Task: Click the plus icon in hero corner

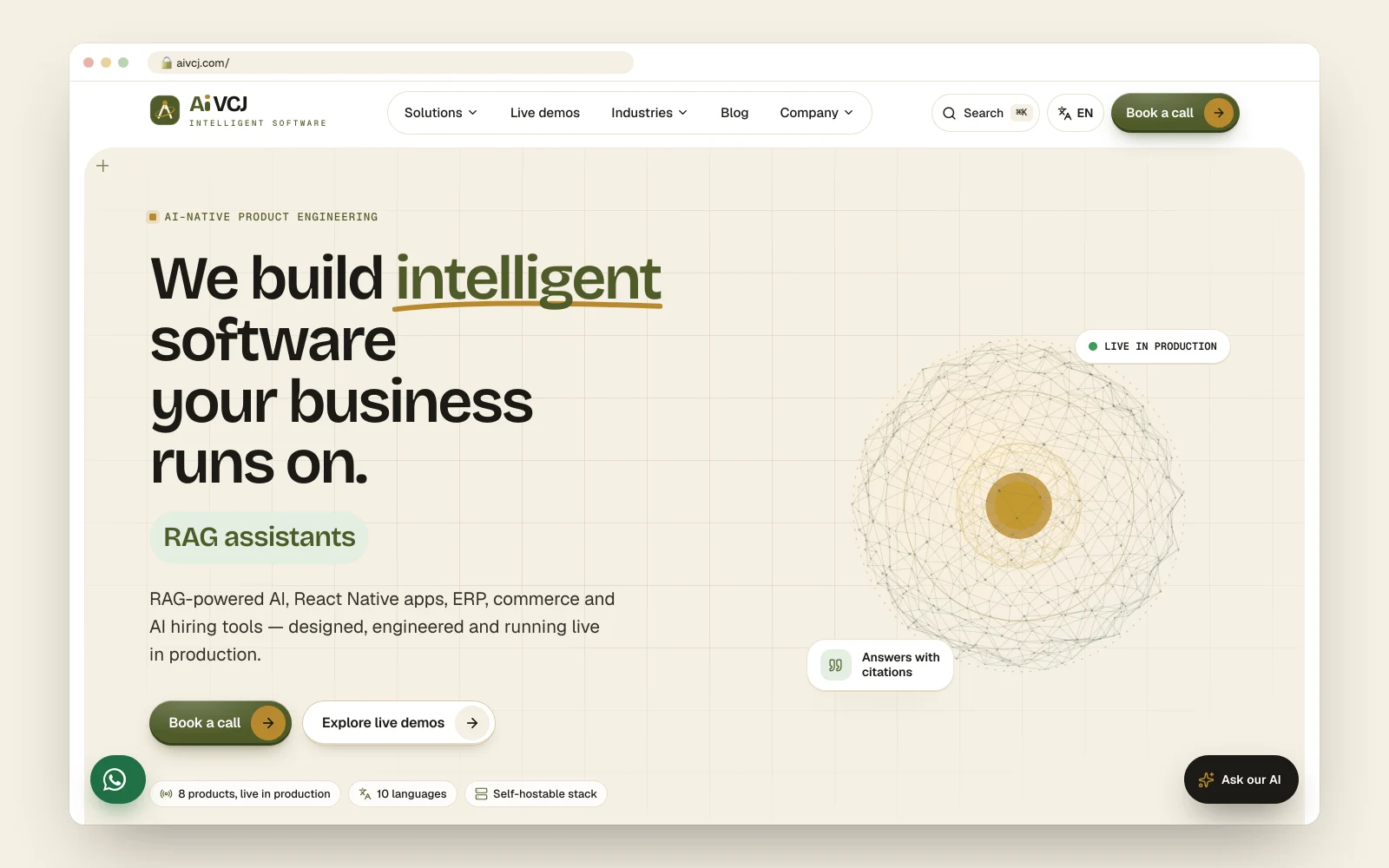Action: [102, 166]
